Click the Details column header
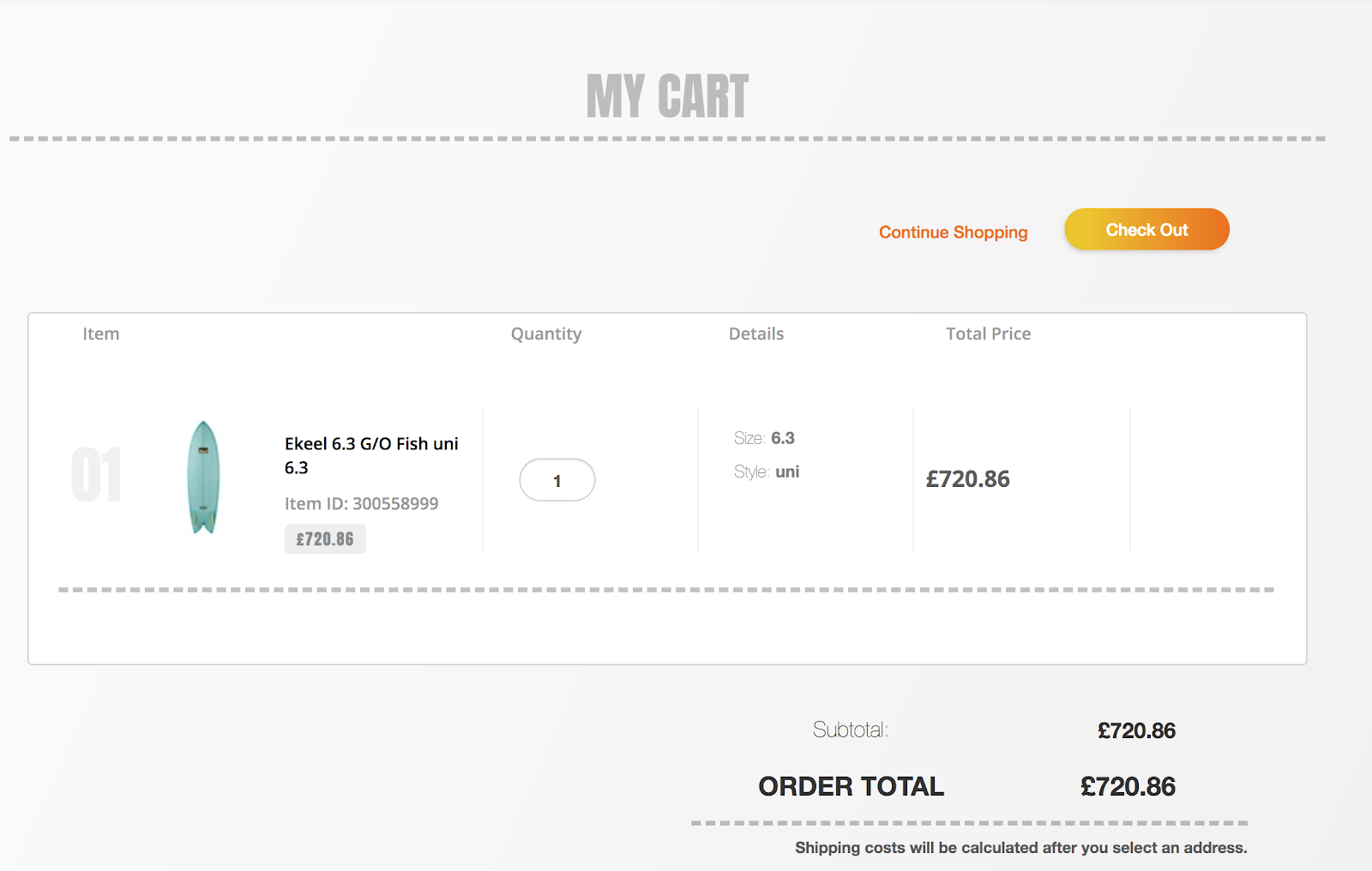This screenshot has height=871, width=1372. pos(756,334)
